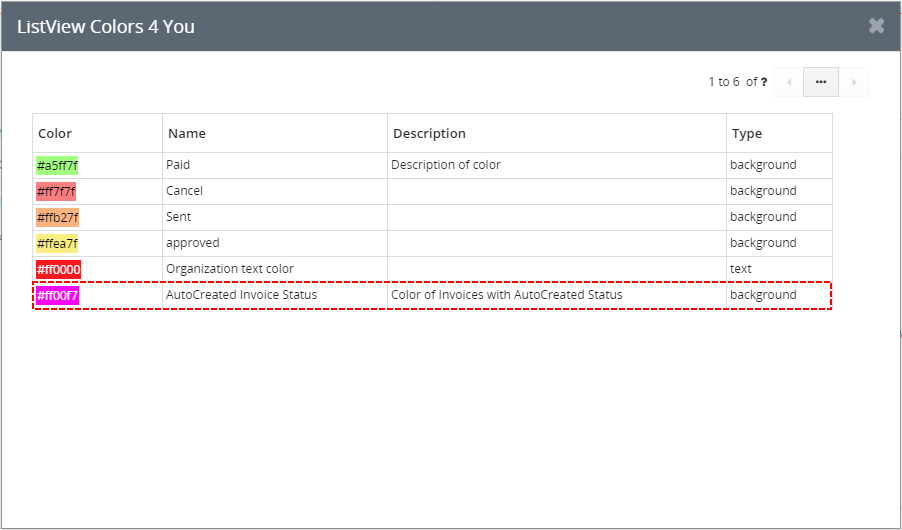Sort by Description column header
Viewport: 902px width, 530px height.
429,133
